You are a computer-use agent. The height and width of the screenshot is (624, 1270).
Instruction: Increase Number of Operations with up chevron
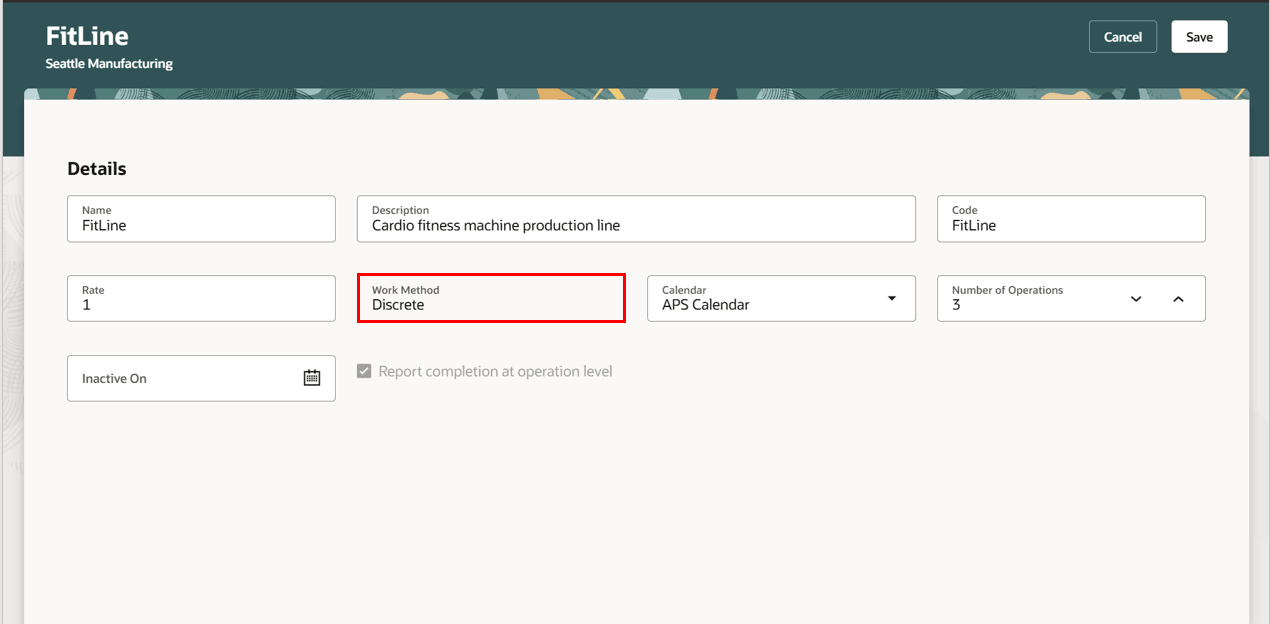(x=1178, y=299)
